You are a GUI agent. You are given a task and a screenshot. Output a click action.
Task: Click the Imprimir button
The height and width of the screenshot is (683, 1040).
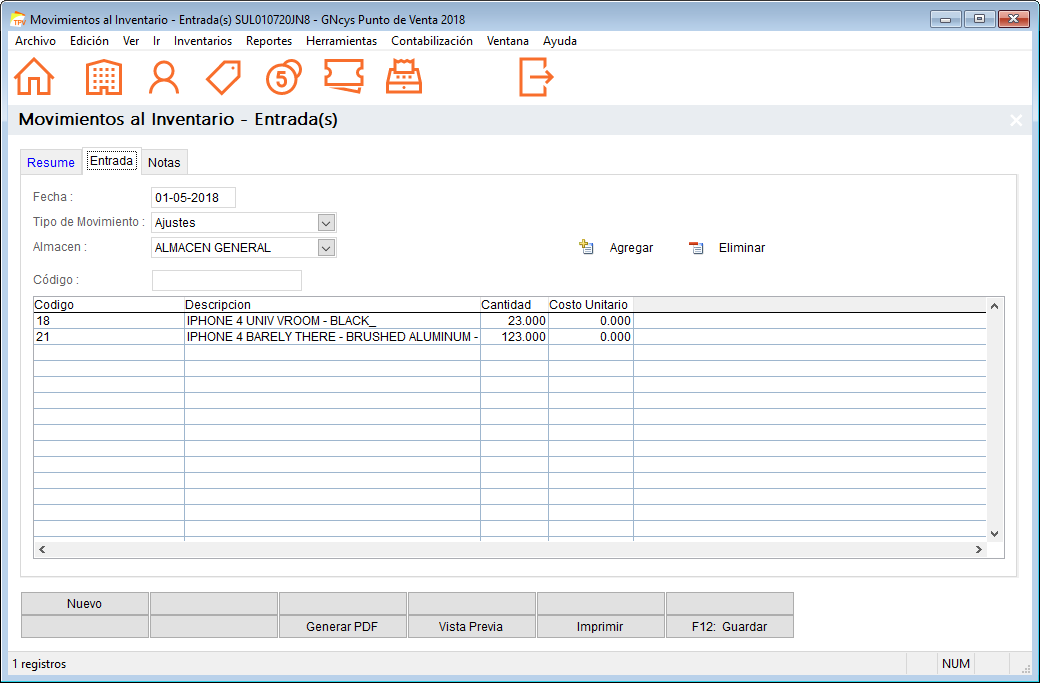600,627
